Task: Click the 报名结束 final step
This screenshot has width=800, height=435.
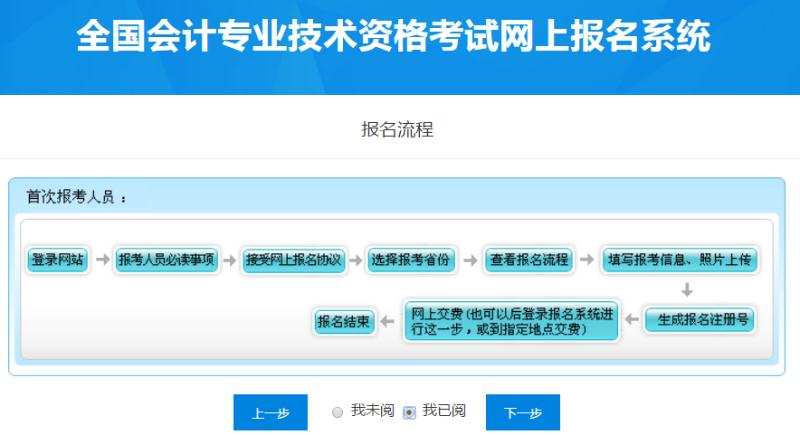Action: [x=344, y=321]
